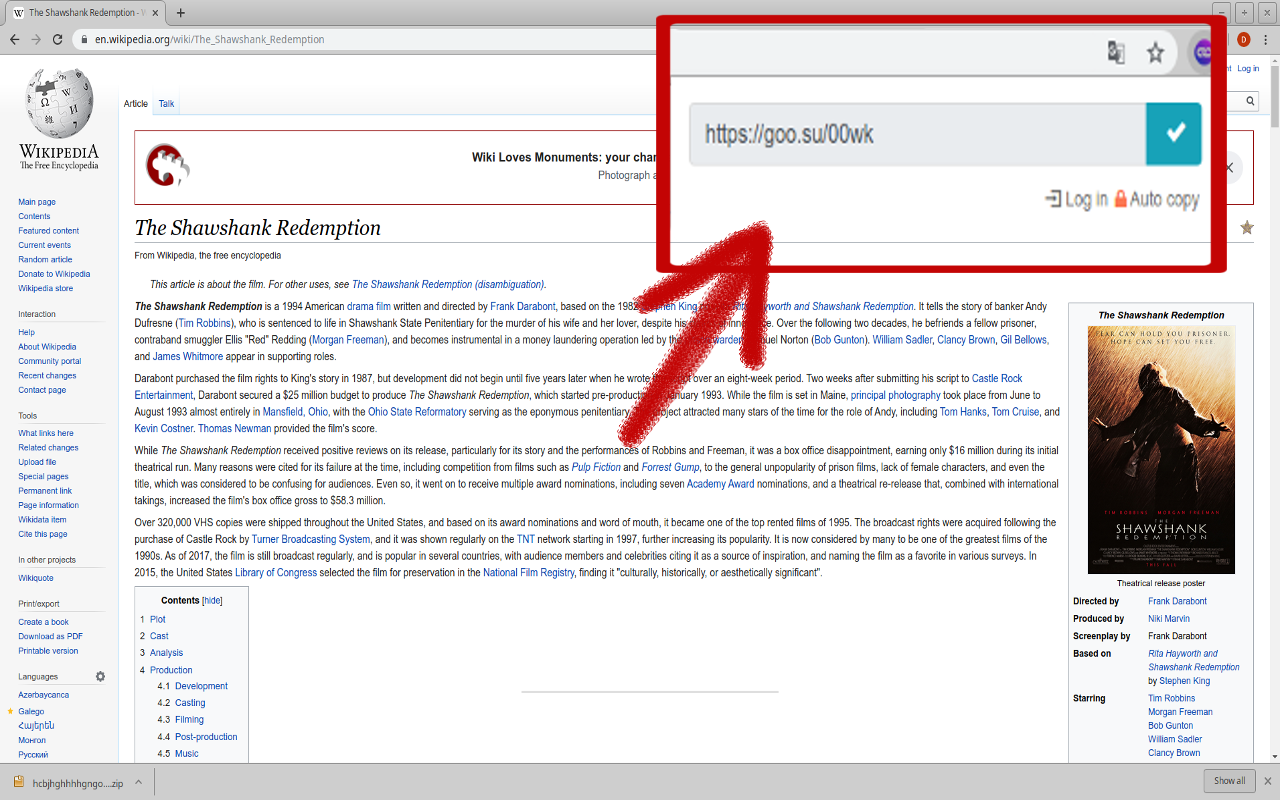Select the Article tab
The image size is (1280, 800).
click(x=135, y=104)
